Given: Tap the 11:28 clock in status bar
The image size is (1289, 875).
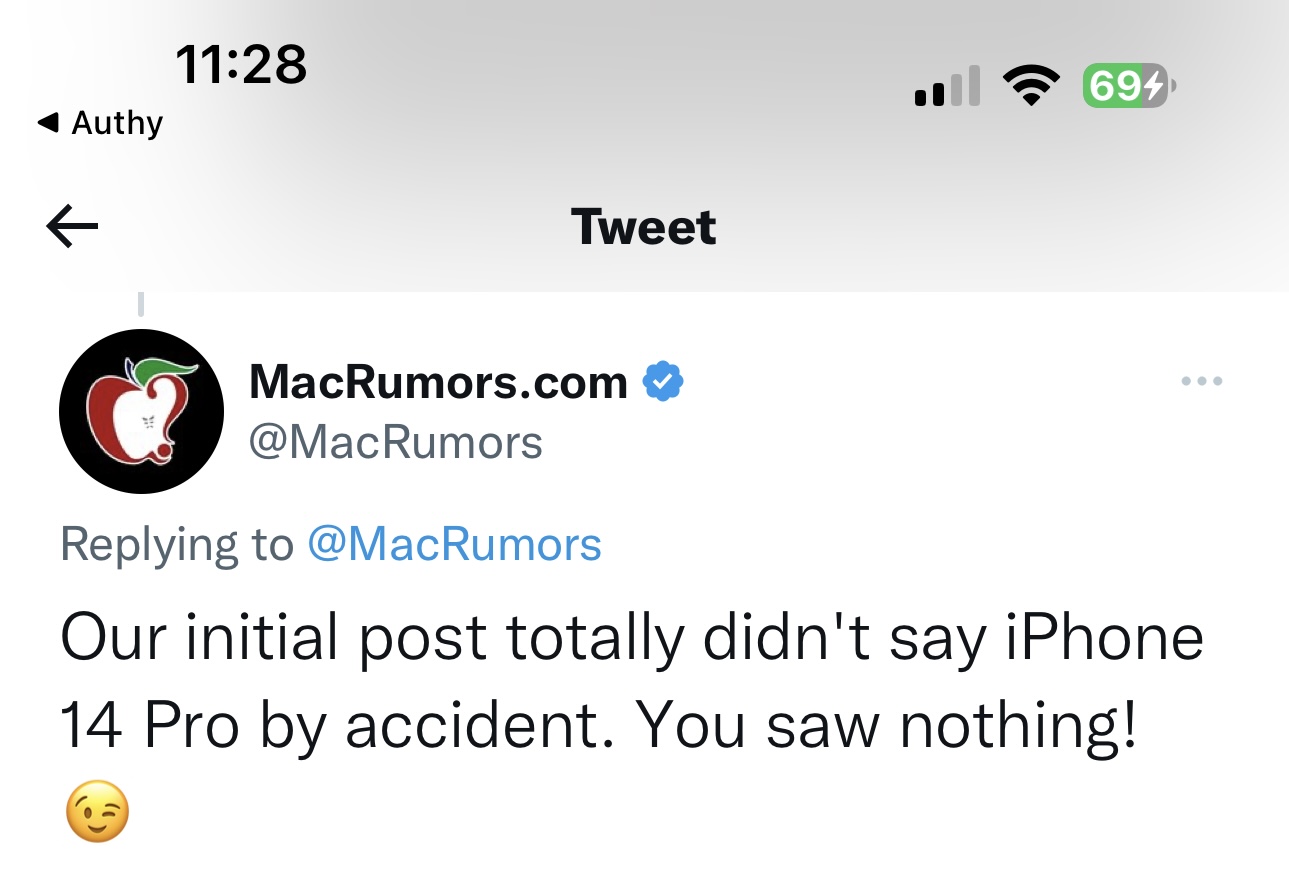Looking at the screenshot, I should pos(241,65).
